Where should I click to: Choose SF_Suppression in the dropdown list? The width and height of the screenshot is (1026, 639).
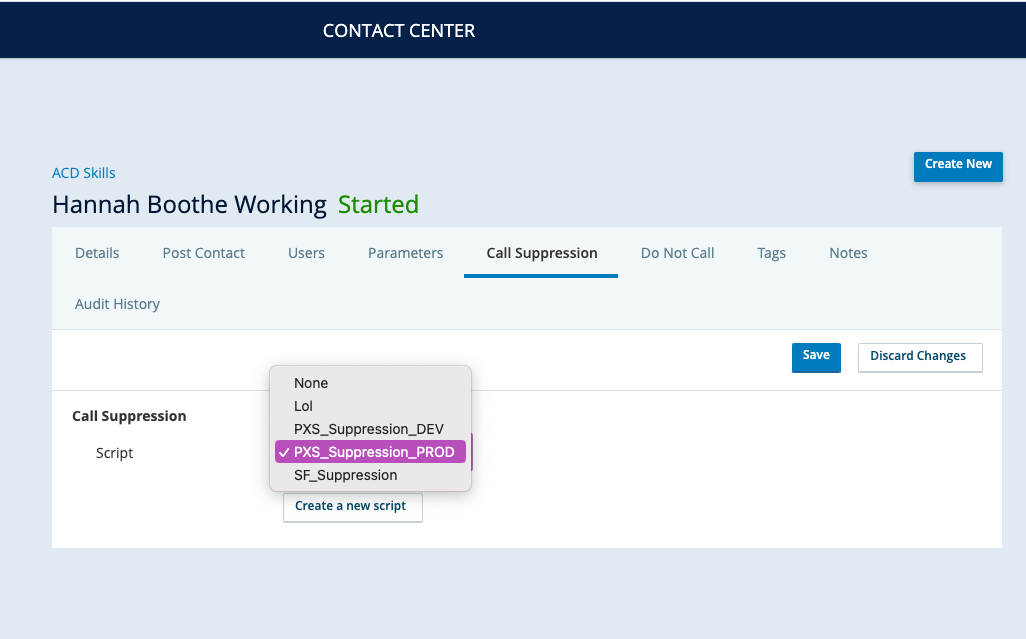point(345,475)
